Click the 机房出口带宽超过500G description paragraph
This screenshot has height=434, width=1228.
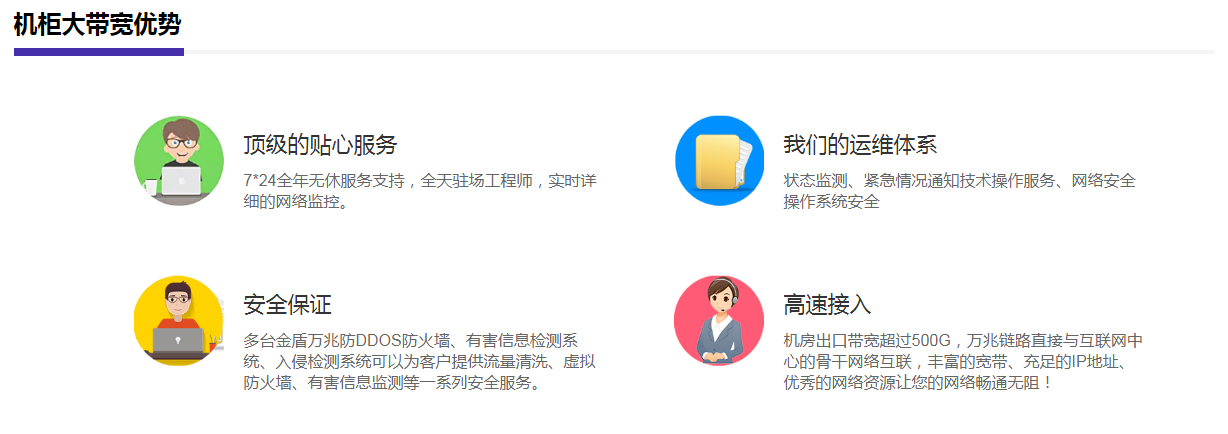click(x=963, y=361)
